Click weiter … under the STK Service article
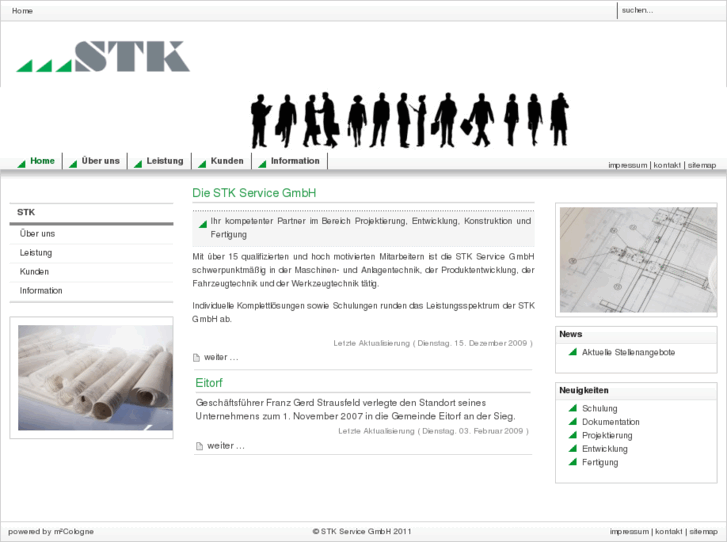 (221, 358)
